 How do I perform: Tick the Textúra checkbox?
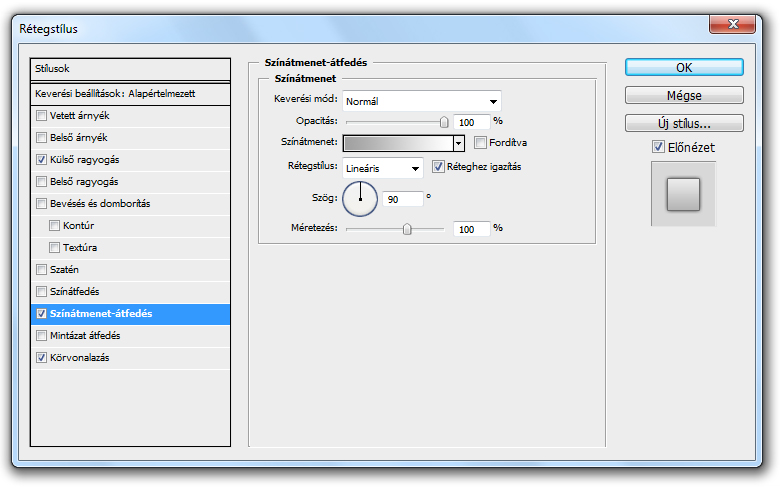(x=55, y=248)
